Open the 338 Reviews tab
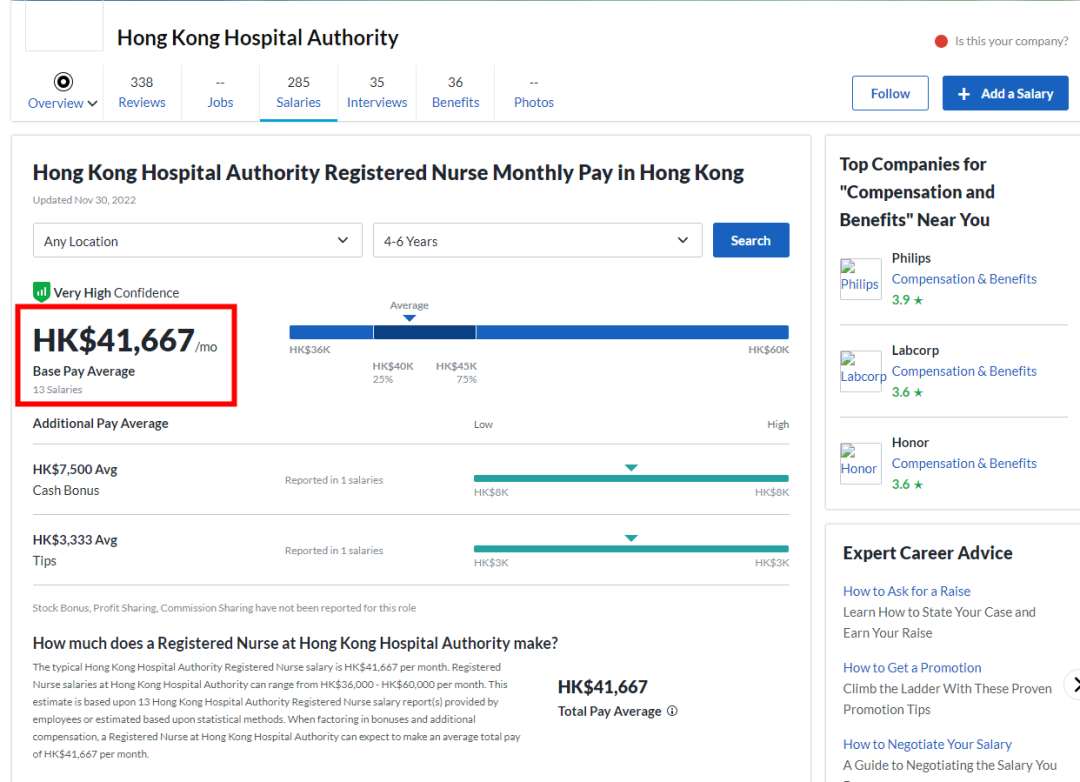This screenshot has width=1080, height=782. click(142, 92)
